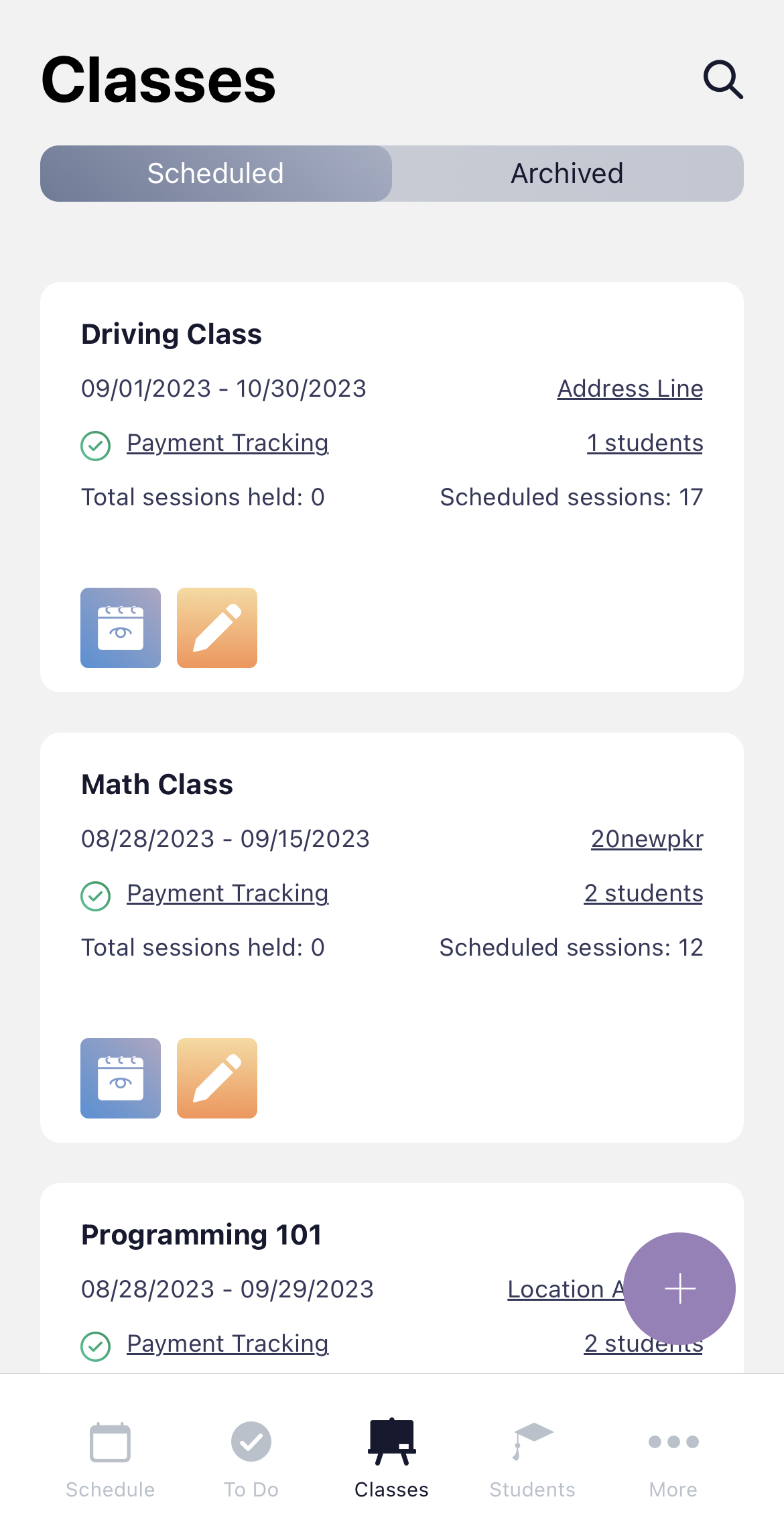This screenshot has height=1534, width=784.
Task: Open Address Line for Driving Class
Action: tap(629, 388)
